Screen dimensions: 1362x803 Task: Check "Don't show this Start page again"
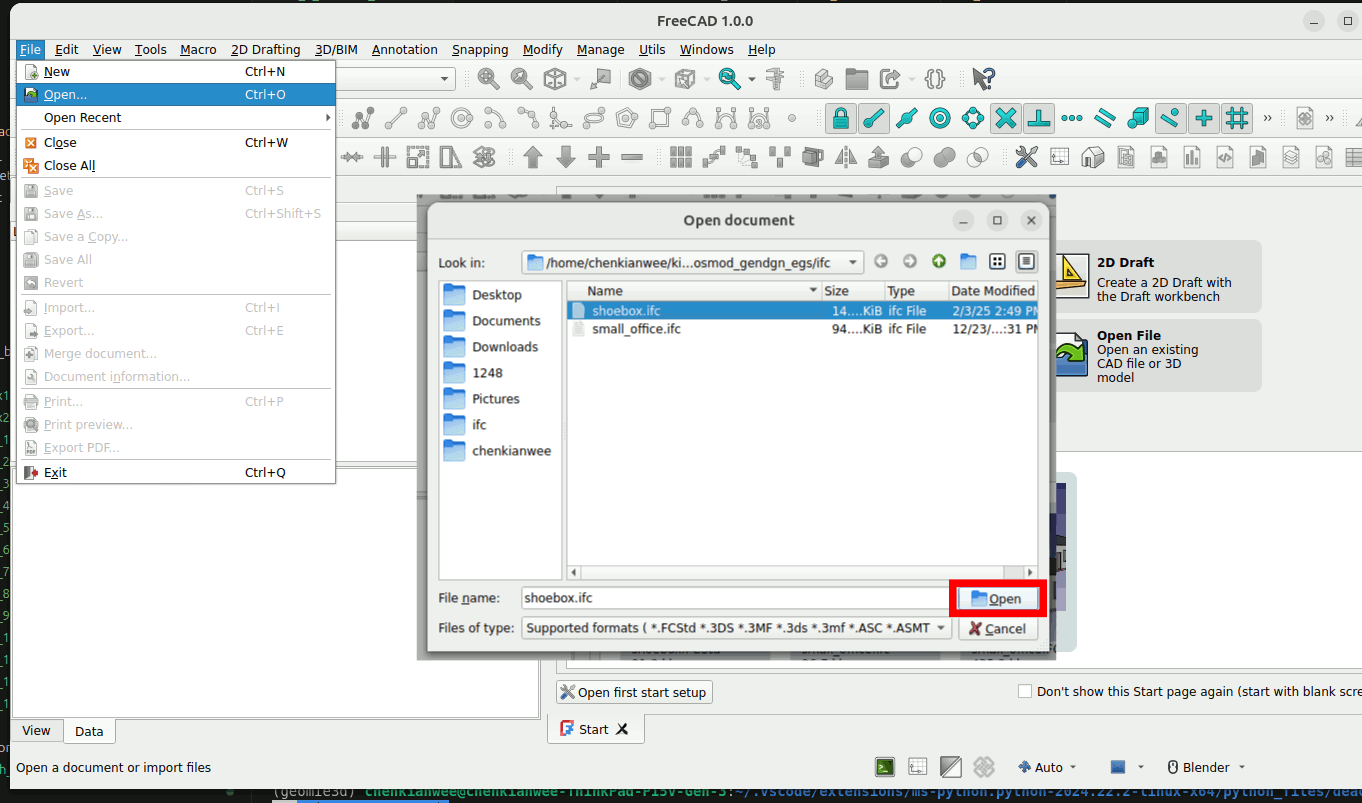click(x=1025, y=691)
